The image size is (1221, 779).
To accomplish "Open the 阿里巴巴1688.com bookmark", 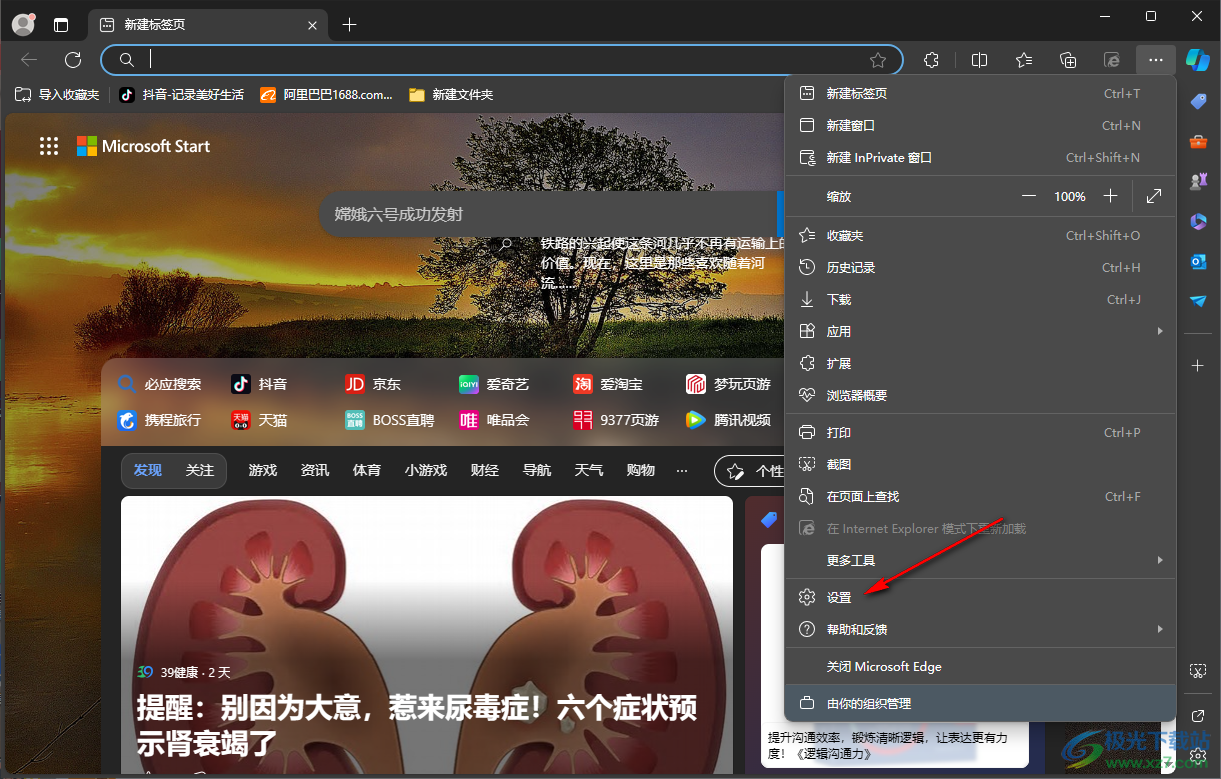I will click(x=326, y=95).
